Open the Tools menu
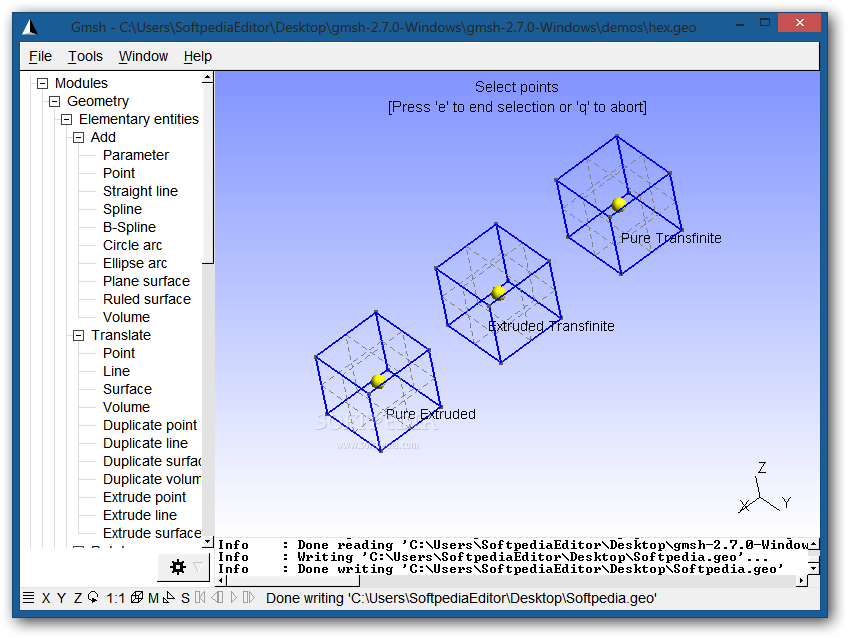This screenshot has height=638, width=848. coord(85,56)
